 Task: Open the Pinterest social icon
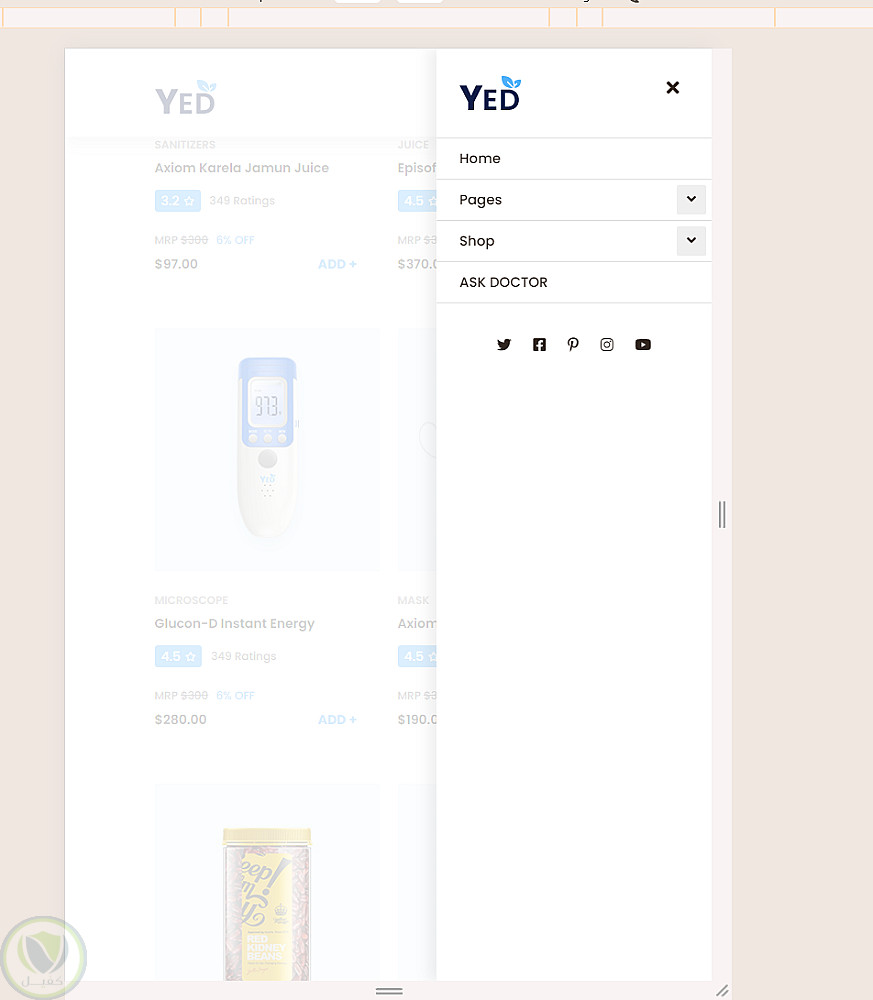pyautogui.click(x=573, y=344)
